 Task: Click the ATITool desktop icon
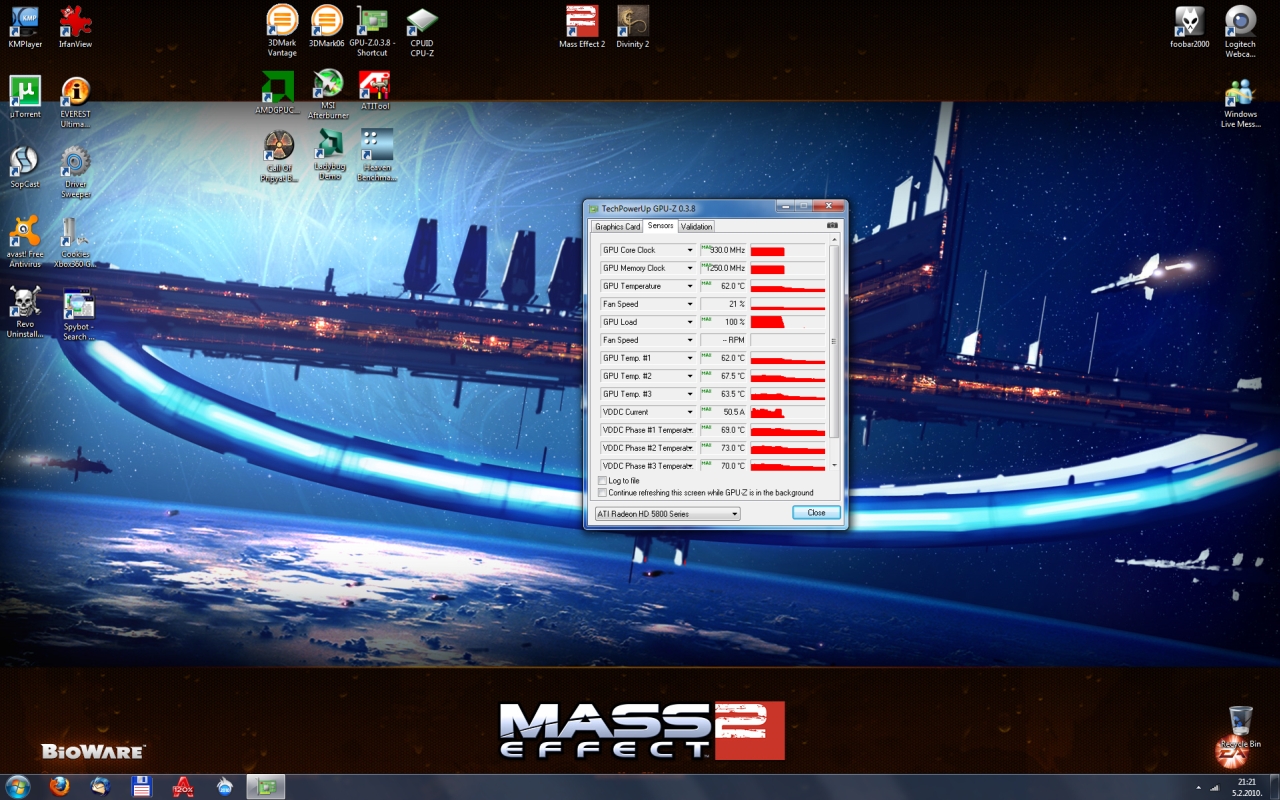click(x=375, y=90)
